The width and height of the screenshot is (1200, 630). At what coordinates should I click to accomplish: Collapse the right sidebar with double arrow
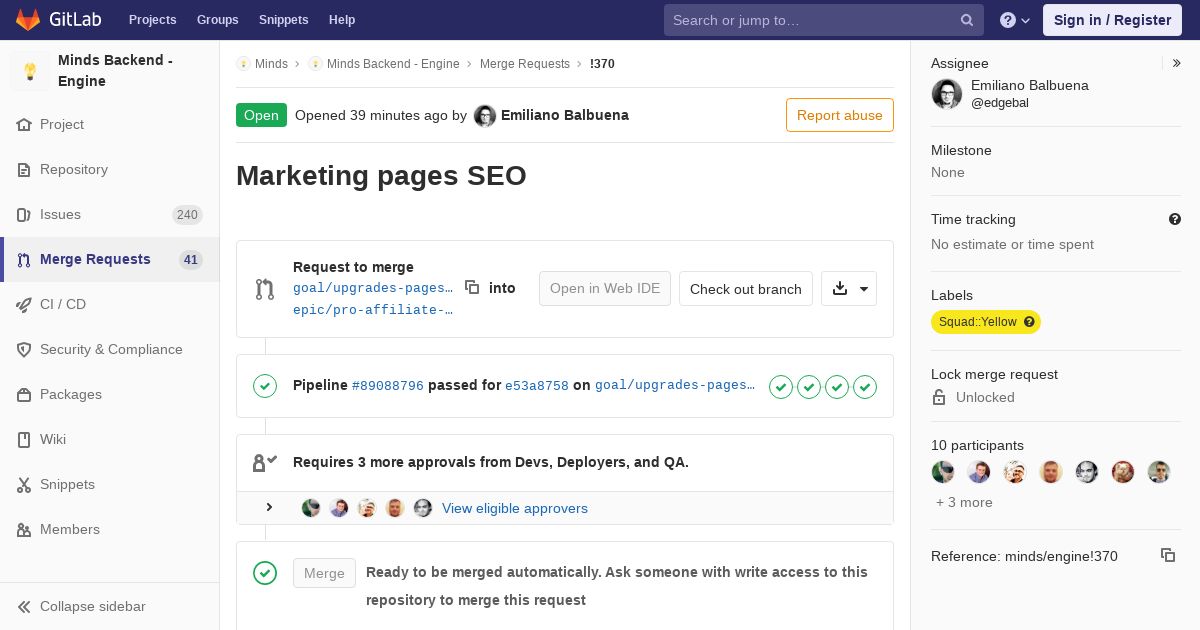(x=1177, y=63)
